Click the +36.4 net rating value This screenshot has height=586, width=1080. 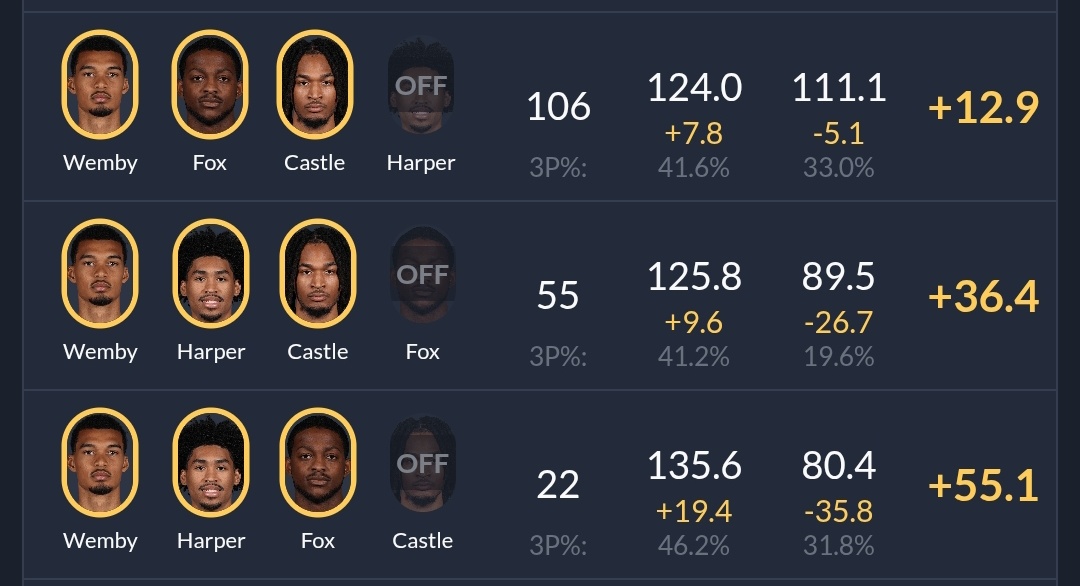(983, 297)
